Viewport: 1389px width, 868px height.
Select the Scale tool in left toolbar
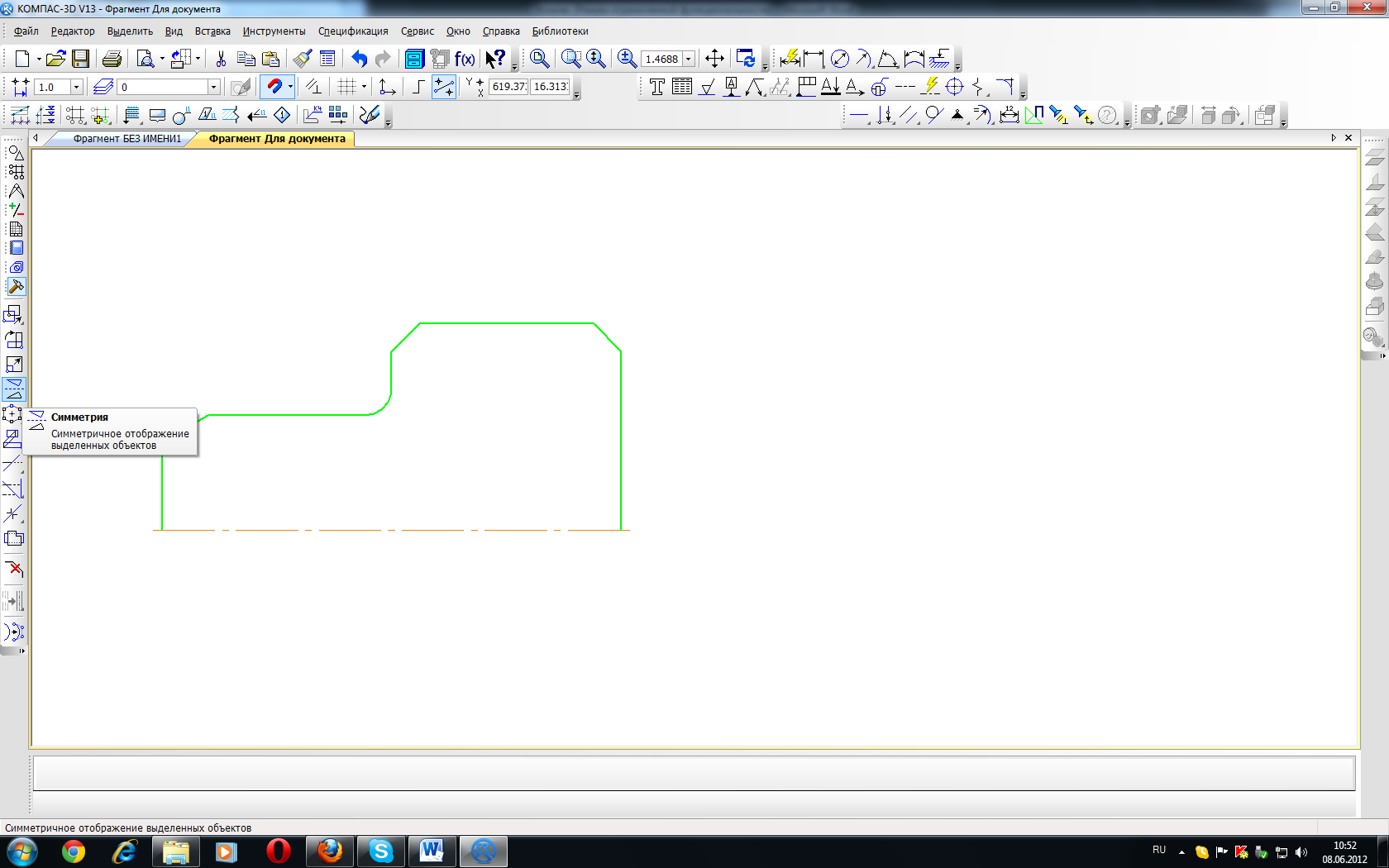pyautogui.click(x=14, y=365)
